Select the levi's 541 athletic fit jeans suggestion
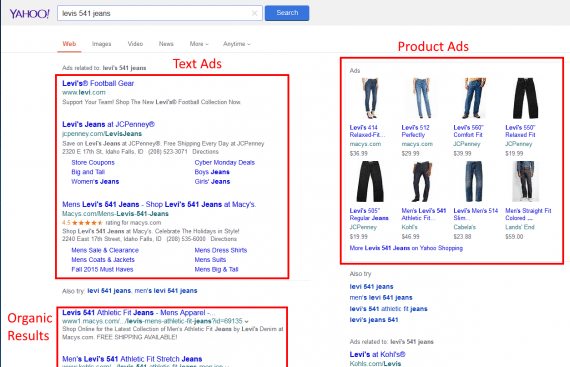Viewport: 570px width, 367px height. pos(388,309)
